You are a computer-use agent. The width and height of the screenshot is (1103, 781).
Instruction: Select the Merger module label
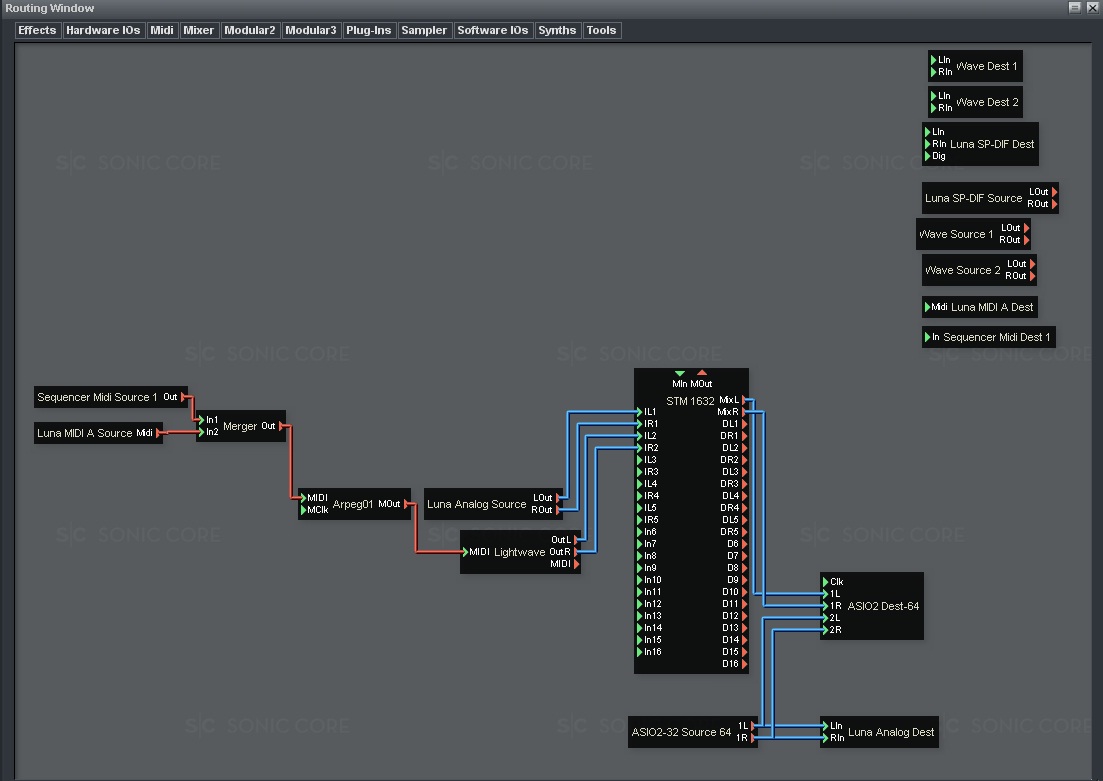coord(240,426)
